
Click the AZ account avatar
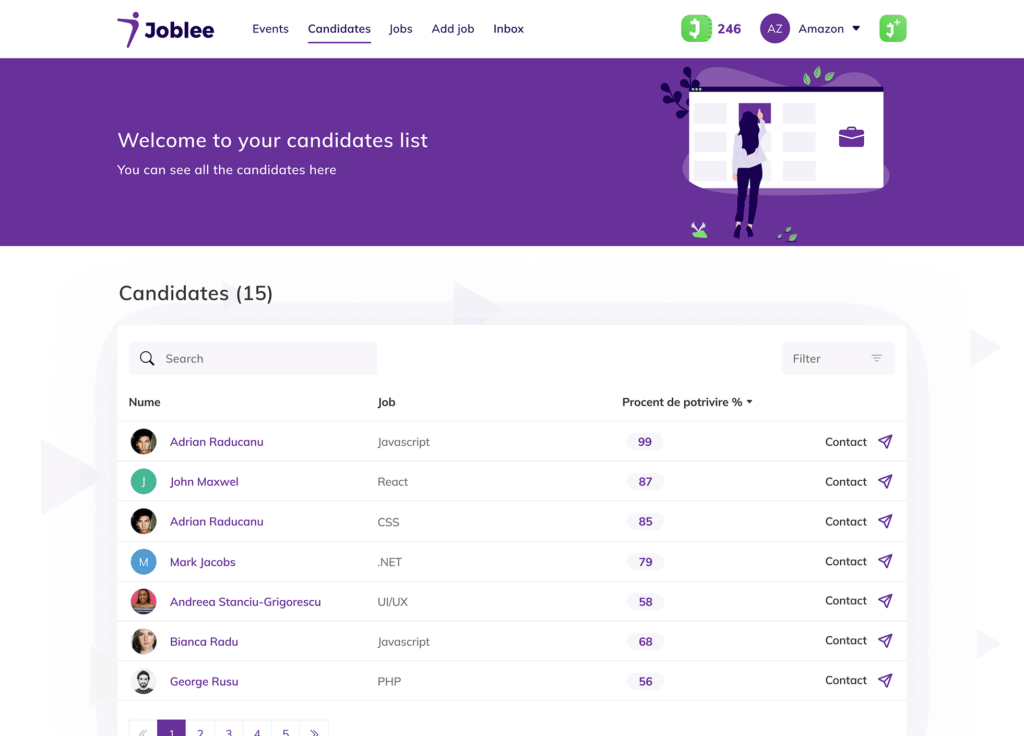(x=775, y=29)
